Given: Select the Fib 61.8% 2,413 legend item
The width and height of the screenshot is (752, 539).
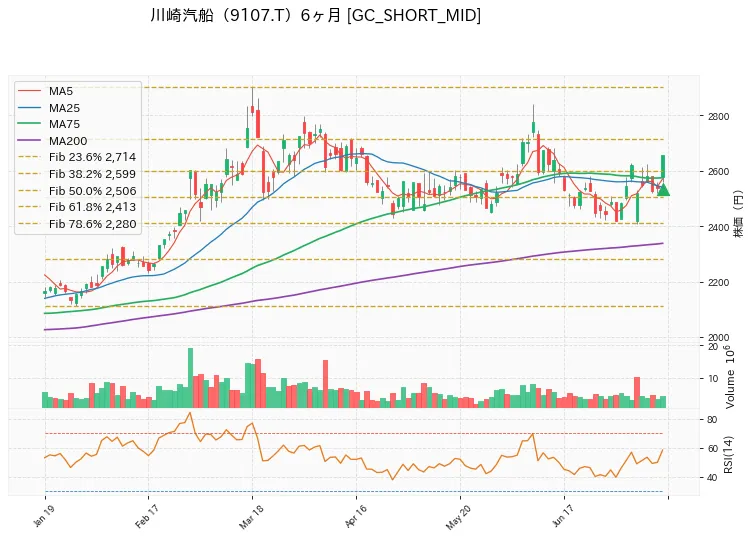Looking at the screenshot, I should pyautogui.click(x=77, y=207).
